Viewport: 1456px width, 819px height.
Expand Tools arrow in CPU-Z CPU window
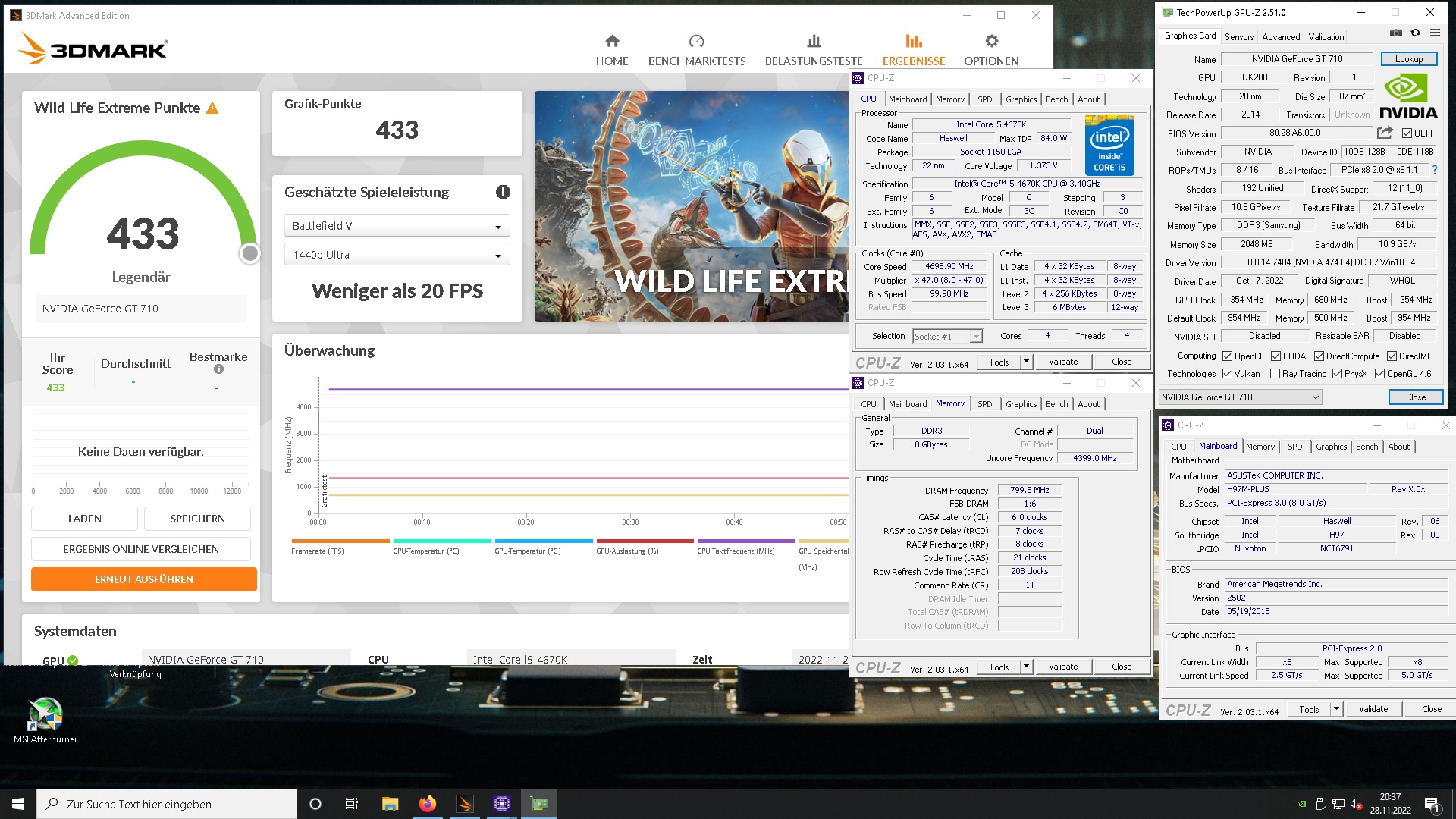[x=1026, y=362]
